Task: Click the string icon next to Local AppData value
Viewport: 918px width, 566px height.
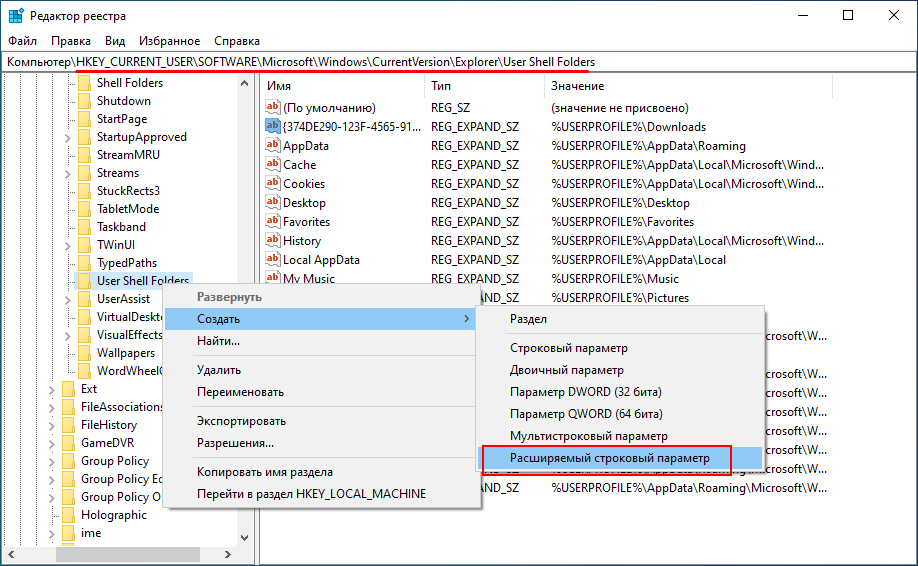Action: pyautogui.click(x=272, y=259)
